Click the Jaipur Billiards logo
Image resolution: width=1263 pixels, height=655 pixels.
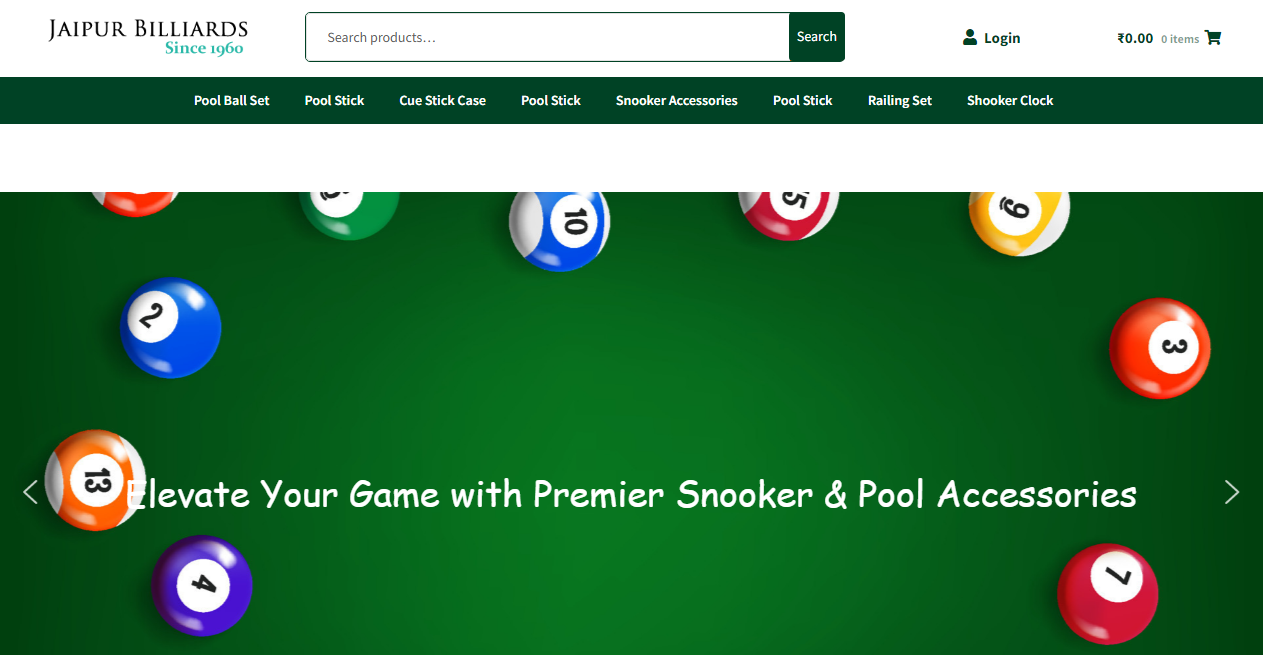click(x=148, y=37)
